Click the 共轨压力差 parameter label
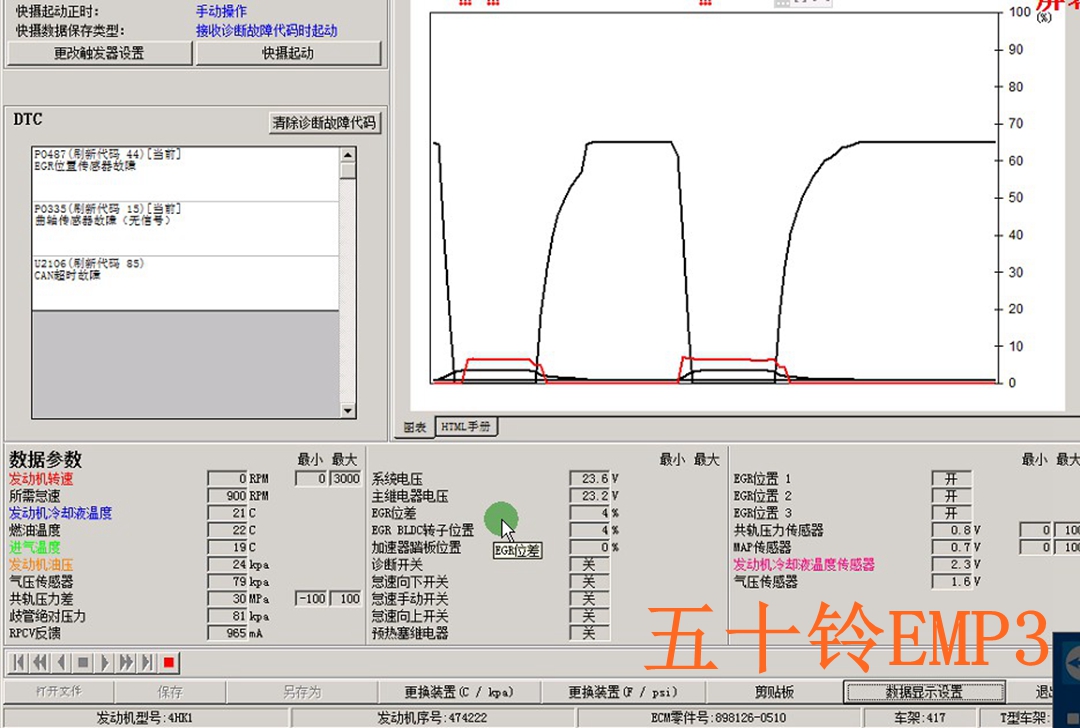This screenshot has height=728, width=1080. tap(41, 599)
